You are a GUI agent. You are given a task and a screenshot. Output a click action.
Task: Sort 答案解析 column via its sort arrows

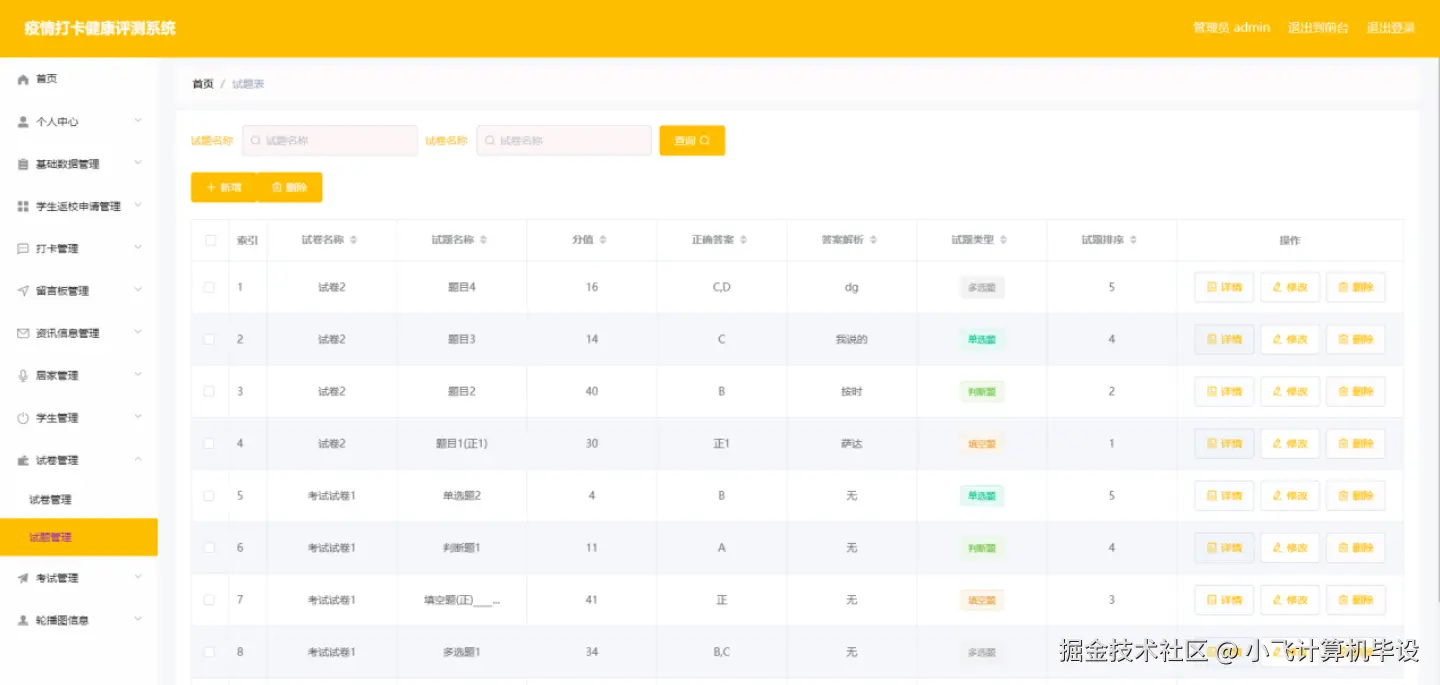tap(873, 240)
